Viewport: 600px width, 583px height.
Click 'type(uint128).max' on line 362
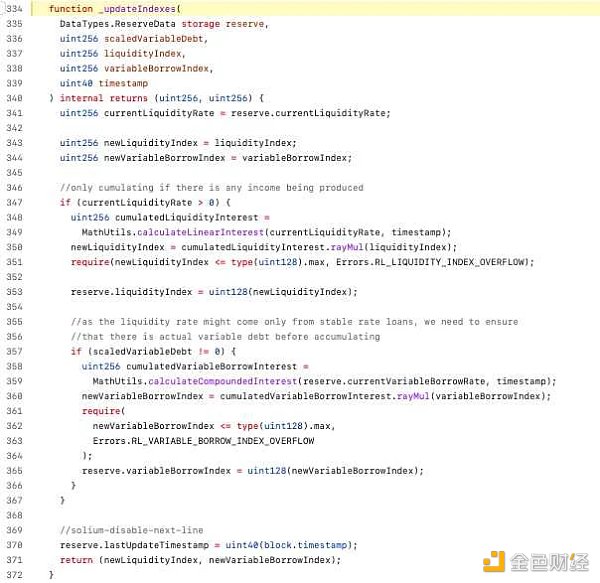tap(283, 426)
